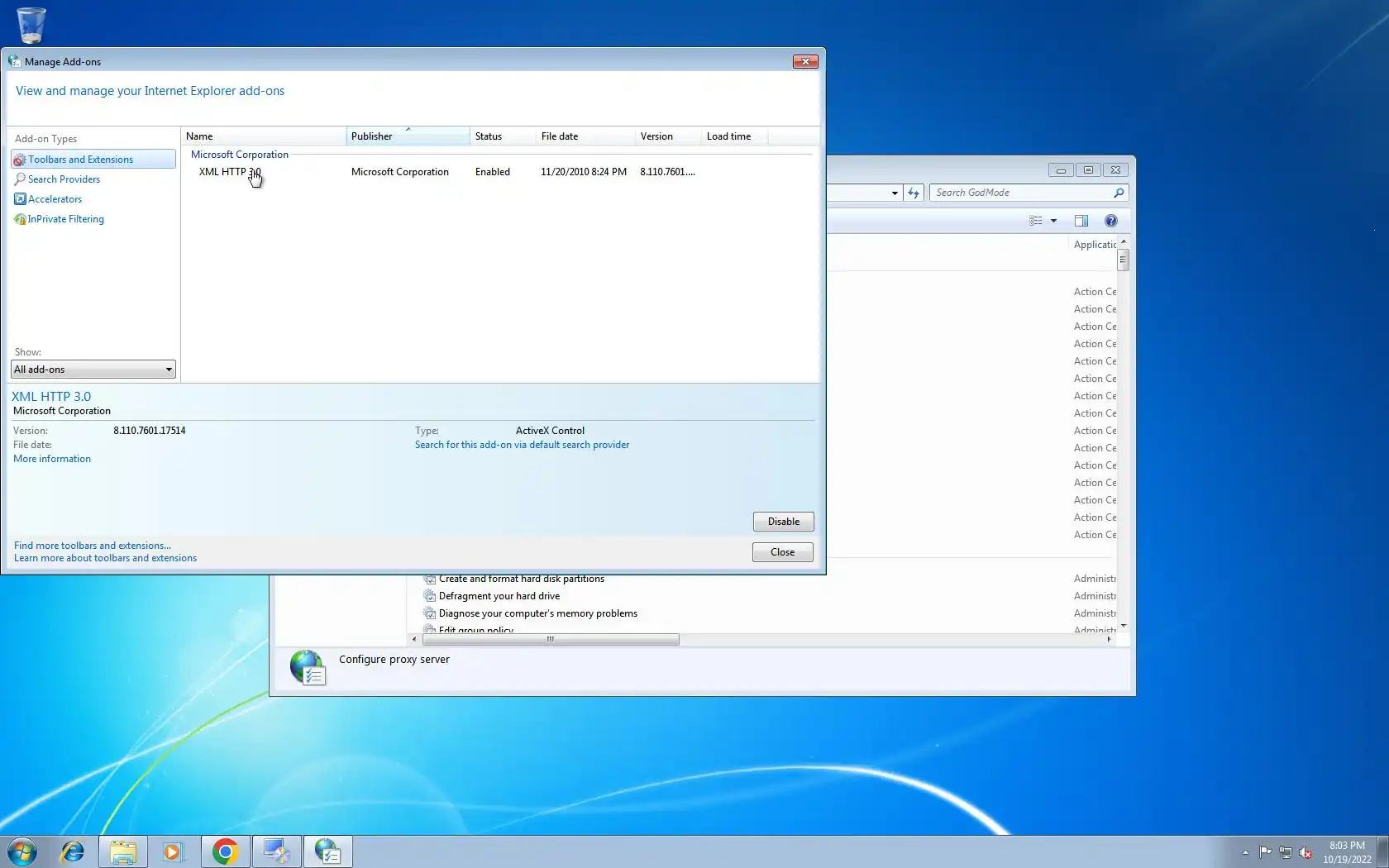Show hidden system tray icons
1389x868 pixels.
[1245, 852]
